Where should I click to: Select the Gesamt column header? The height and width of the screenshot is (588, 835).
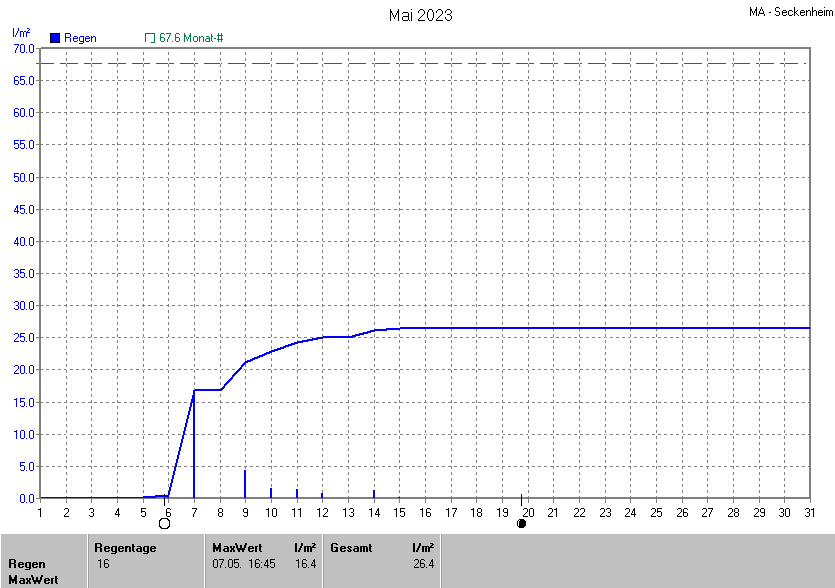351,548
